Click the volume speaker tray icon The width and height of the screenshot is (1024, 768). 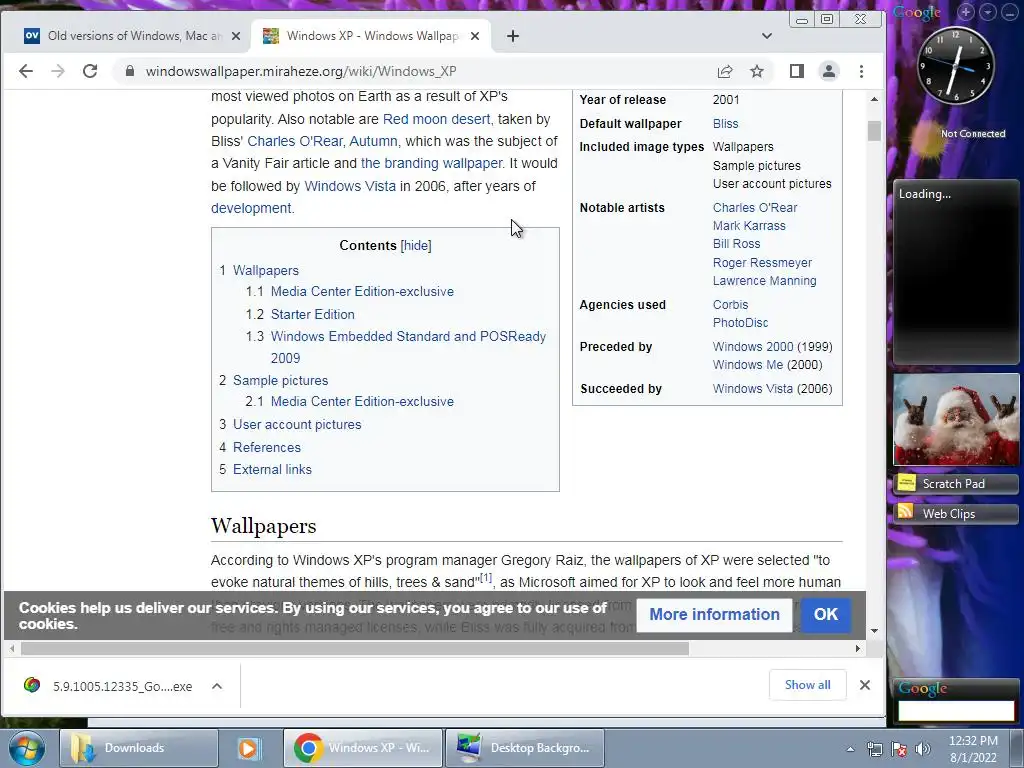click(923, 749)
